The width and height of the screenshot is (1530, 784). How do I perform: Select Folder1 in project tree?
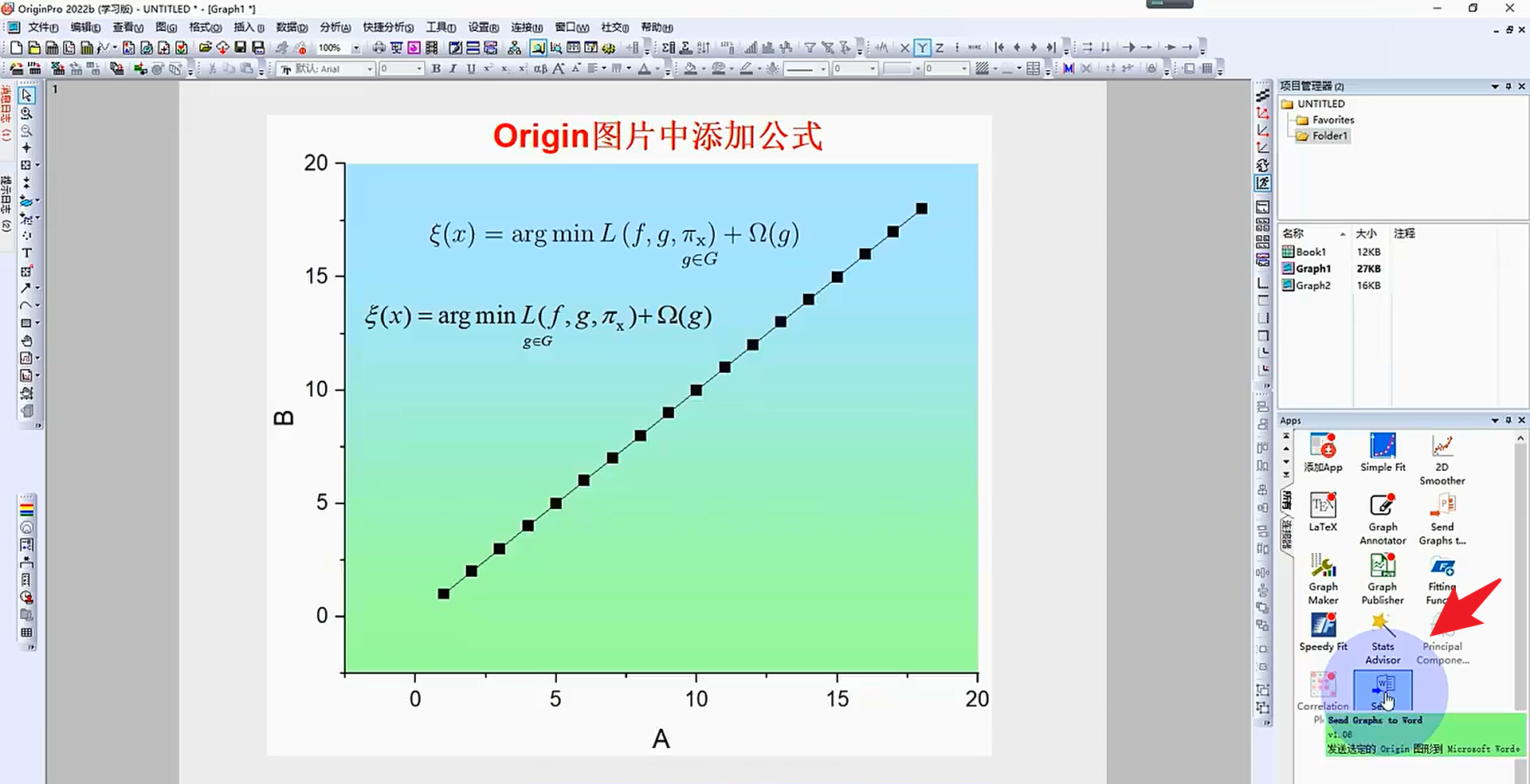pos(1322,135)
